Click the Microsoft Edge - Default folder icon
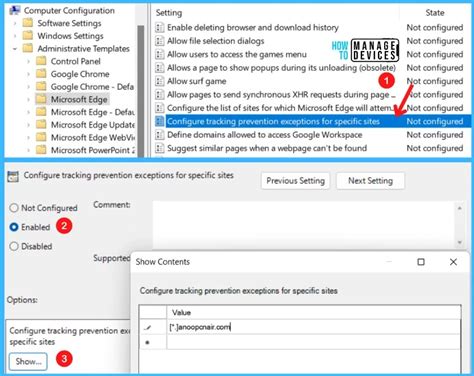The height and width of the screenshot is (376, 474). 41,112
